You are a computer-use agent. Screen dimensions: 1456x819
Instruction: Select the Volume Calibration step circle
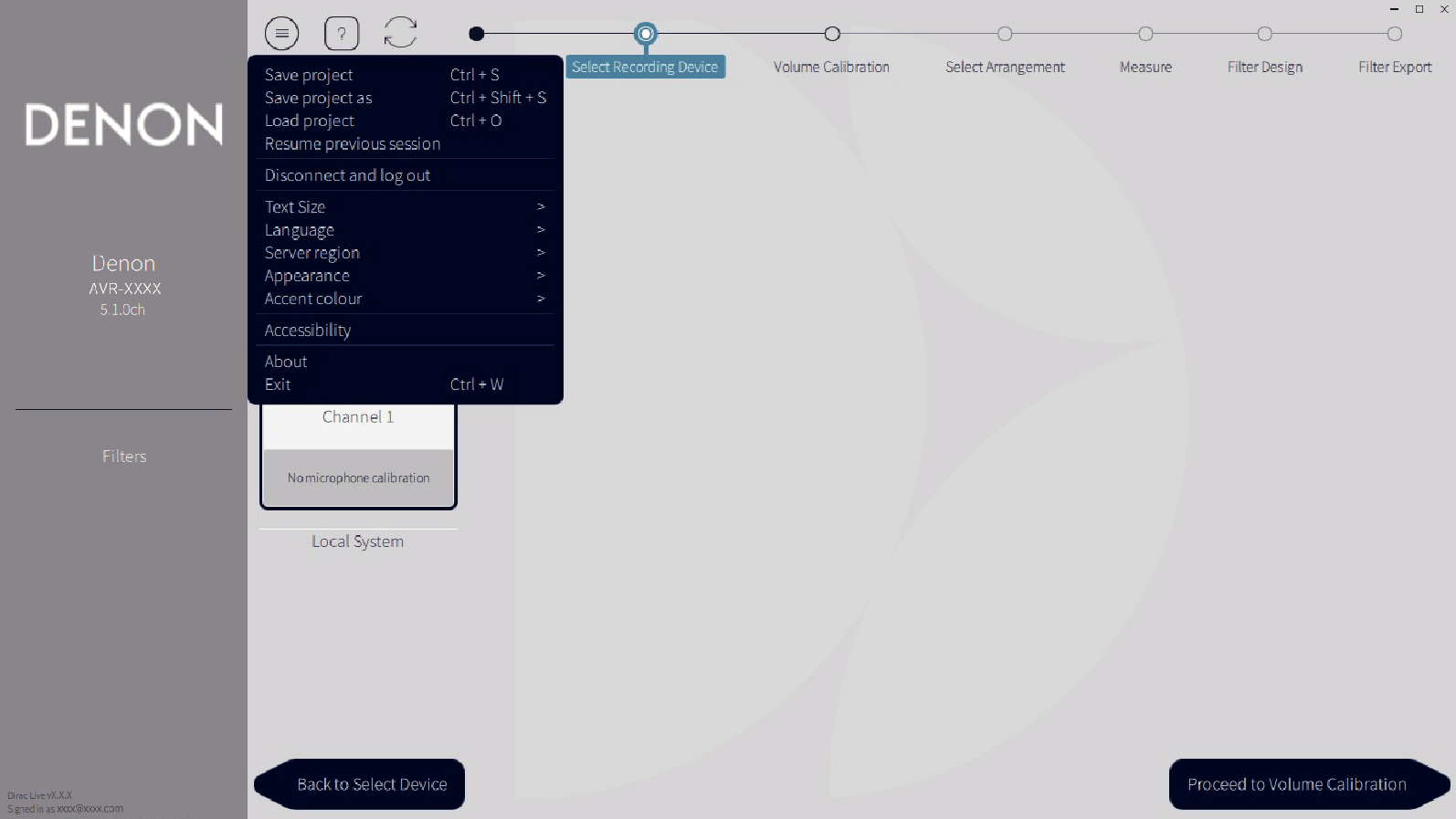831,34
